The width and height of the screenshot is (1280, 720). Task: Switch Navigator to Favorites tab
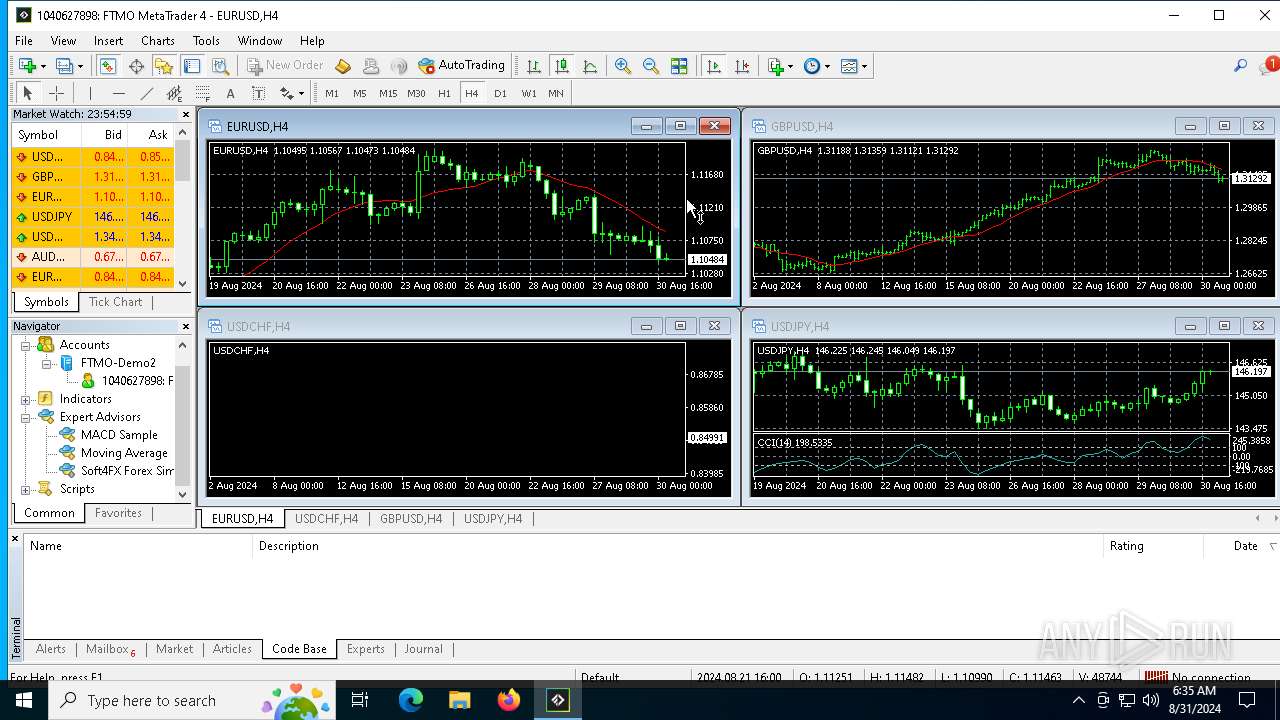(x=118, y=513)
